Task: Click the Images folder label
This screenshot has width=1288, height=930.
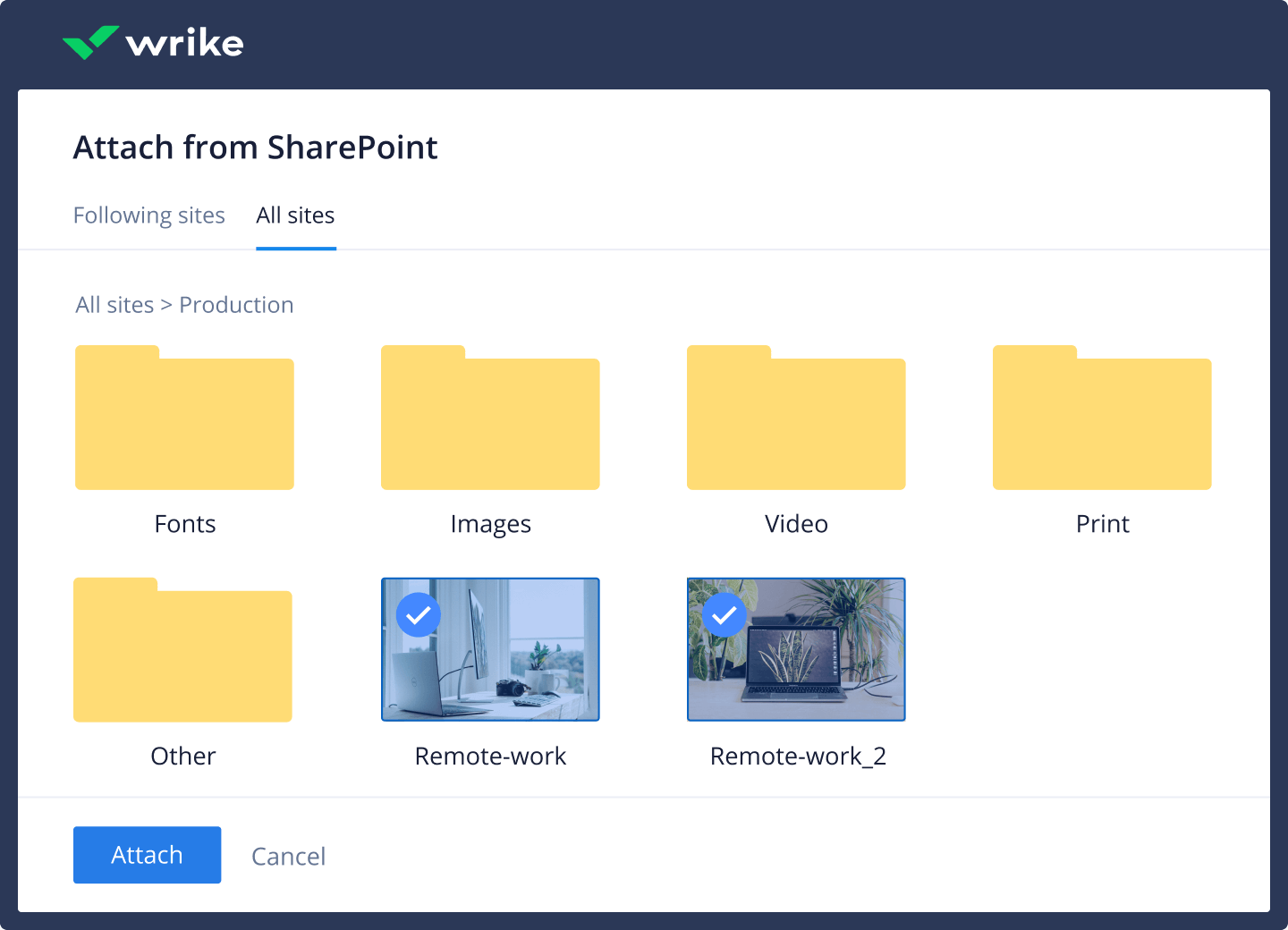Action: tap(490, 525)
